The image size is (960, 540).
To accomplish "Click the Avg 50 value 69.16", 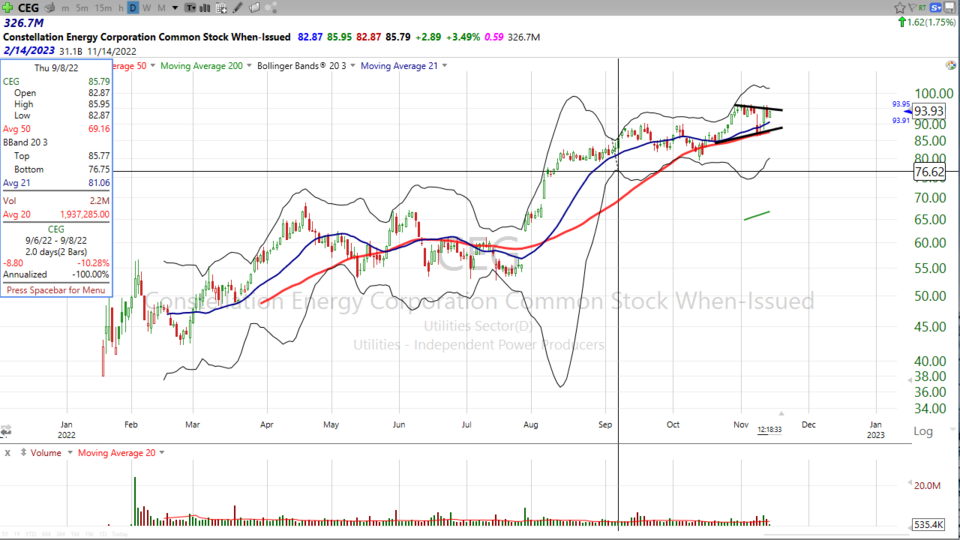I will pos(99,129).
